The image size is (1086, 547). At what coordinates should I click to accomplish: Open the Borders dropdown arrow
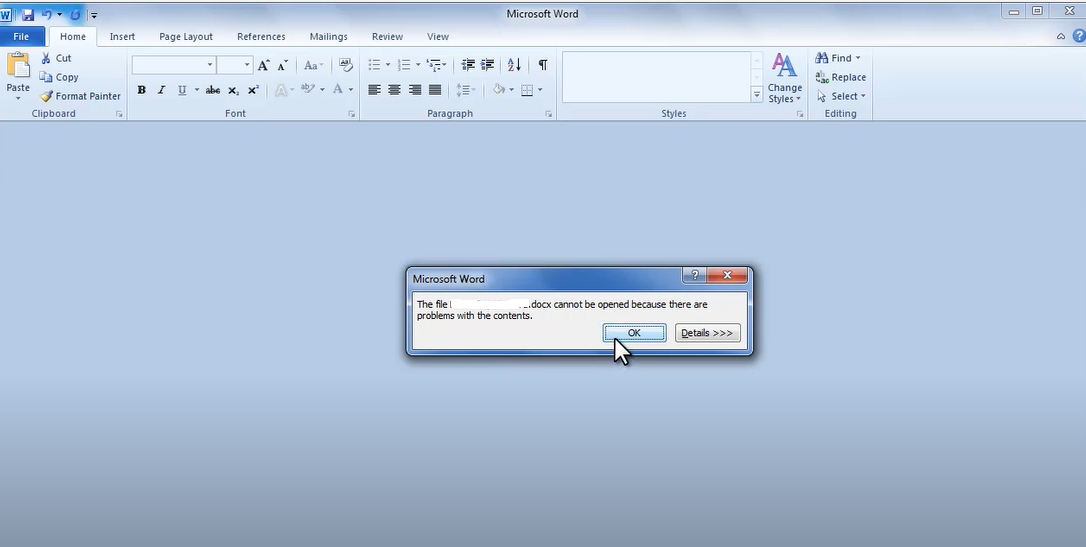pyautogui.click(x=540, y=90)
